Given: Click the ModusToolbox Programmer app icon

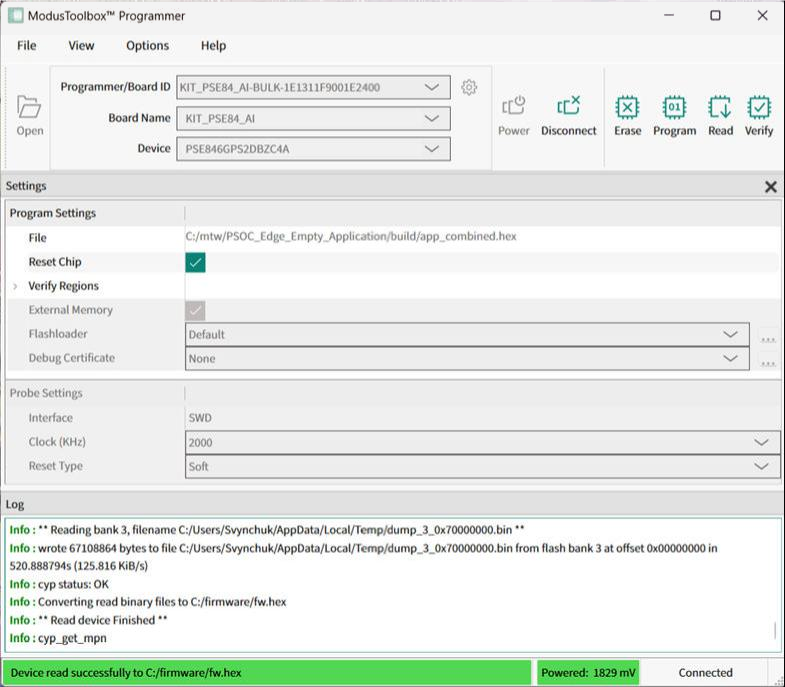Looking at the screenshot, I should tap(16, 16).
